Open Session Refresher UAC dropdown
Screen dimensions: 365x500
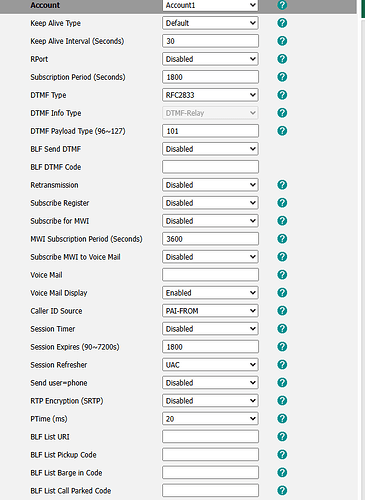(x=210, y=365)
